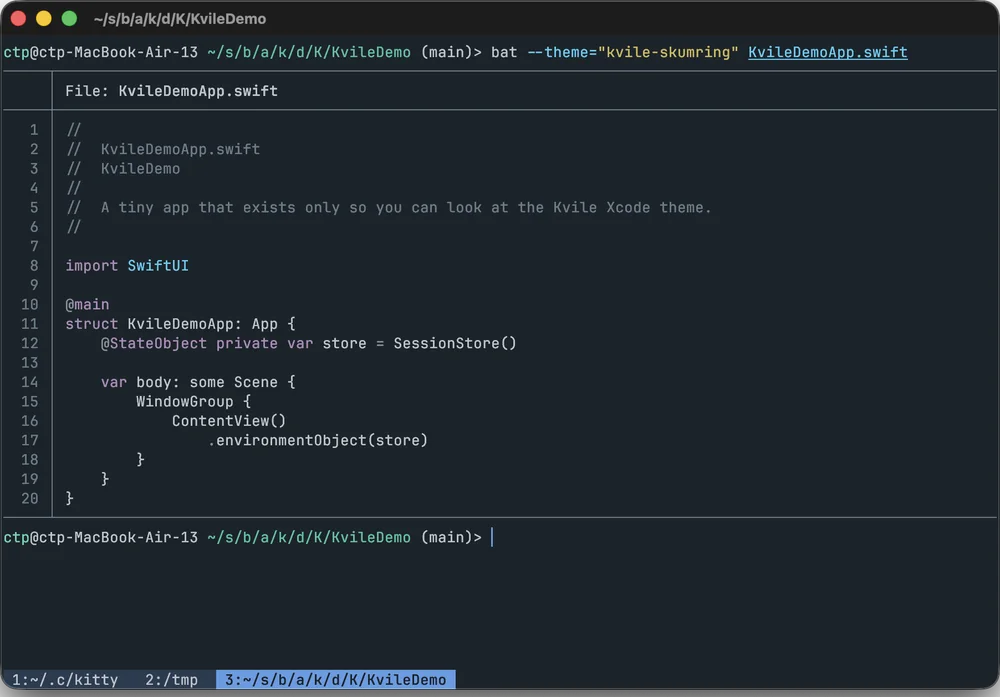Click the "KvileDemoApp.swift" comment on line 2
Image resolution: width=1000 pixels, height=697 pixels.
[x=180, y=149]
